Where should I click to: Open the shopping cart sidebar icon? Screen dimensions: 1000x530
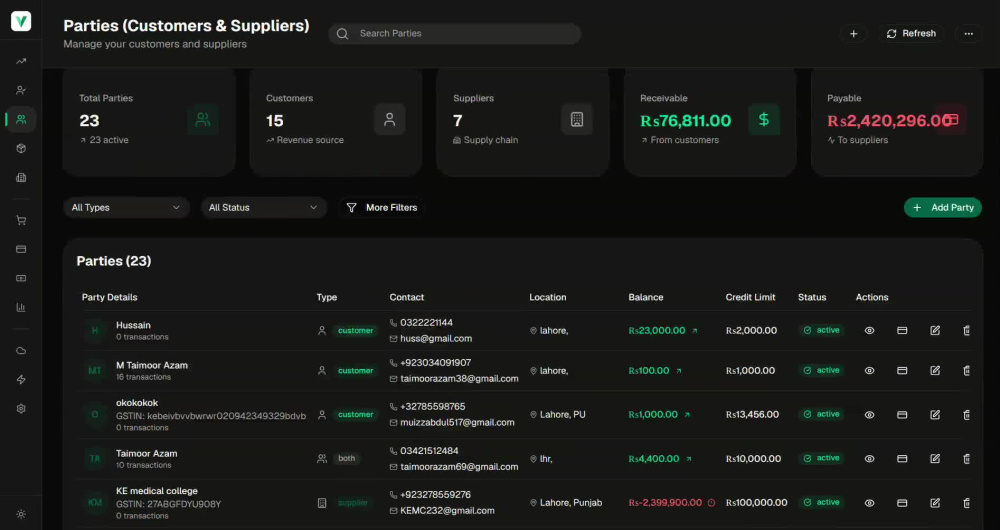(21, 220)
